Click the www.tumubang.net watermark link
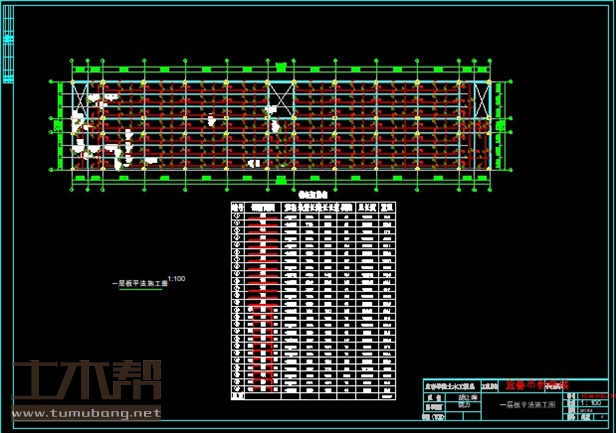 coord(85,413)
